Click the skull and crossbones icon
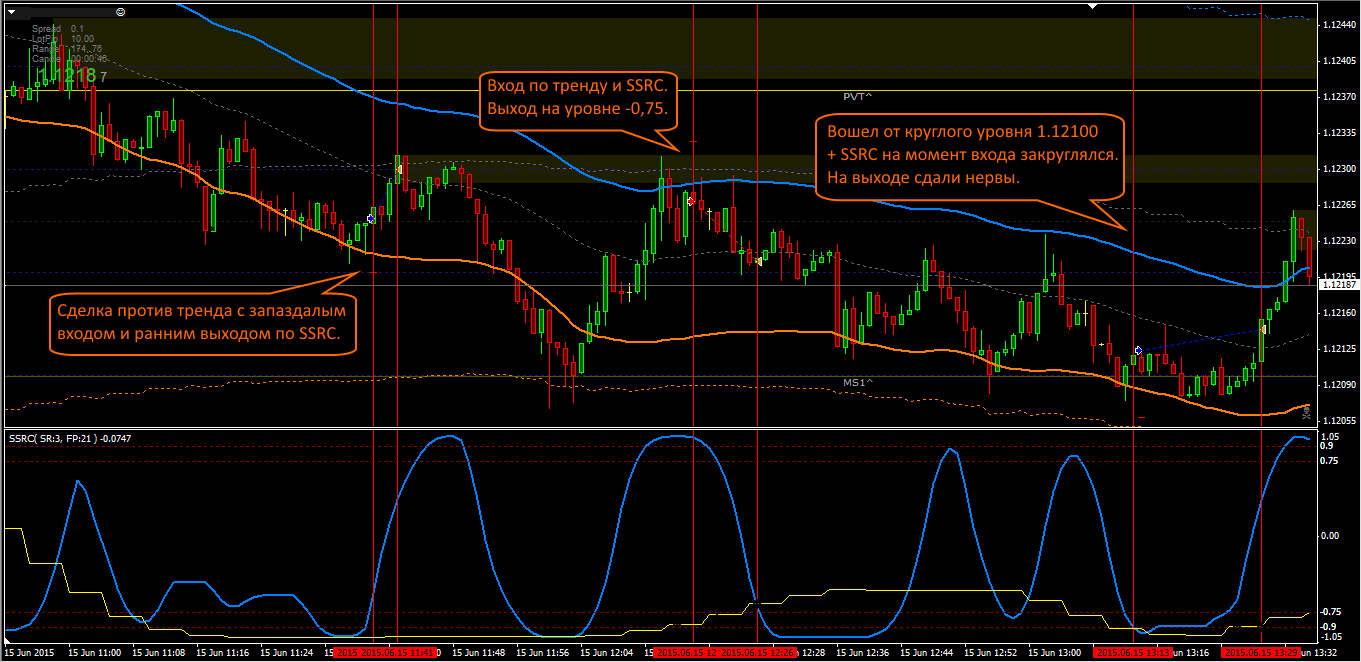 pyautogui.click(x=1305, y=412)
